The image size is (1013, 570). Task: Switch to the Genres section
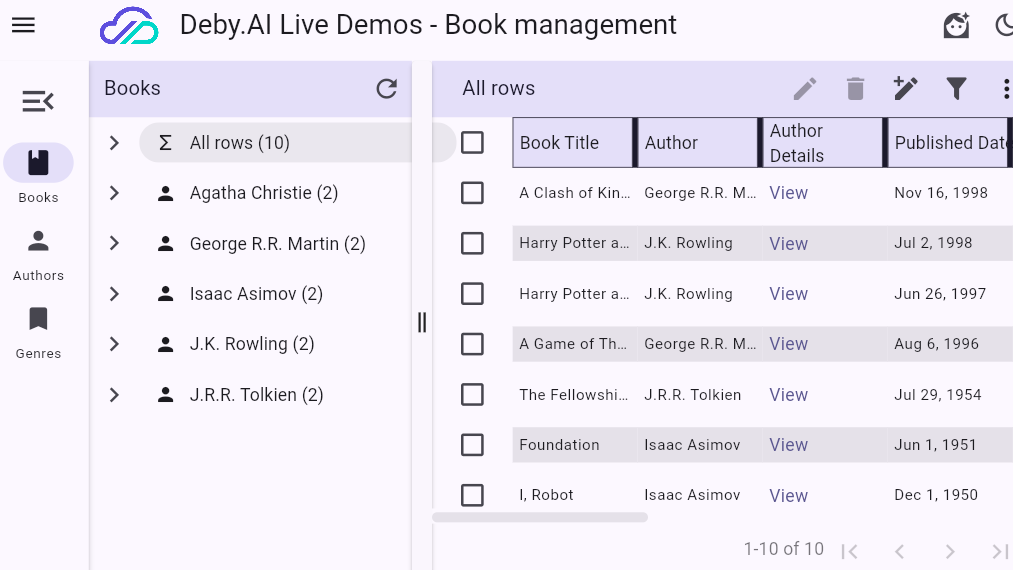pos(38,332)
